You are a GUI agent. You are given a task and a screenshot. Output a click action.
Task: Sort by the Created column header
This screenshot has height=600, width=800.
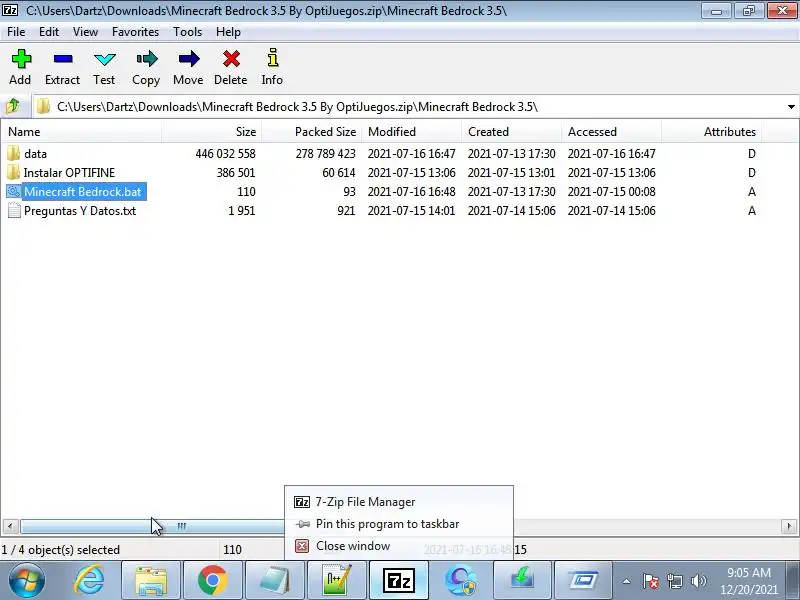(511, 132)
